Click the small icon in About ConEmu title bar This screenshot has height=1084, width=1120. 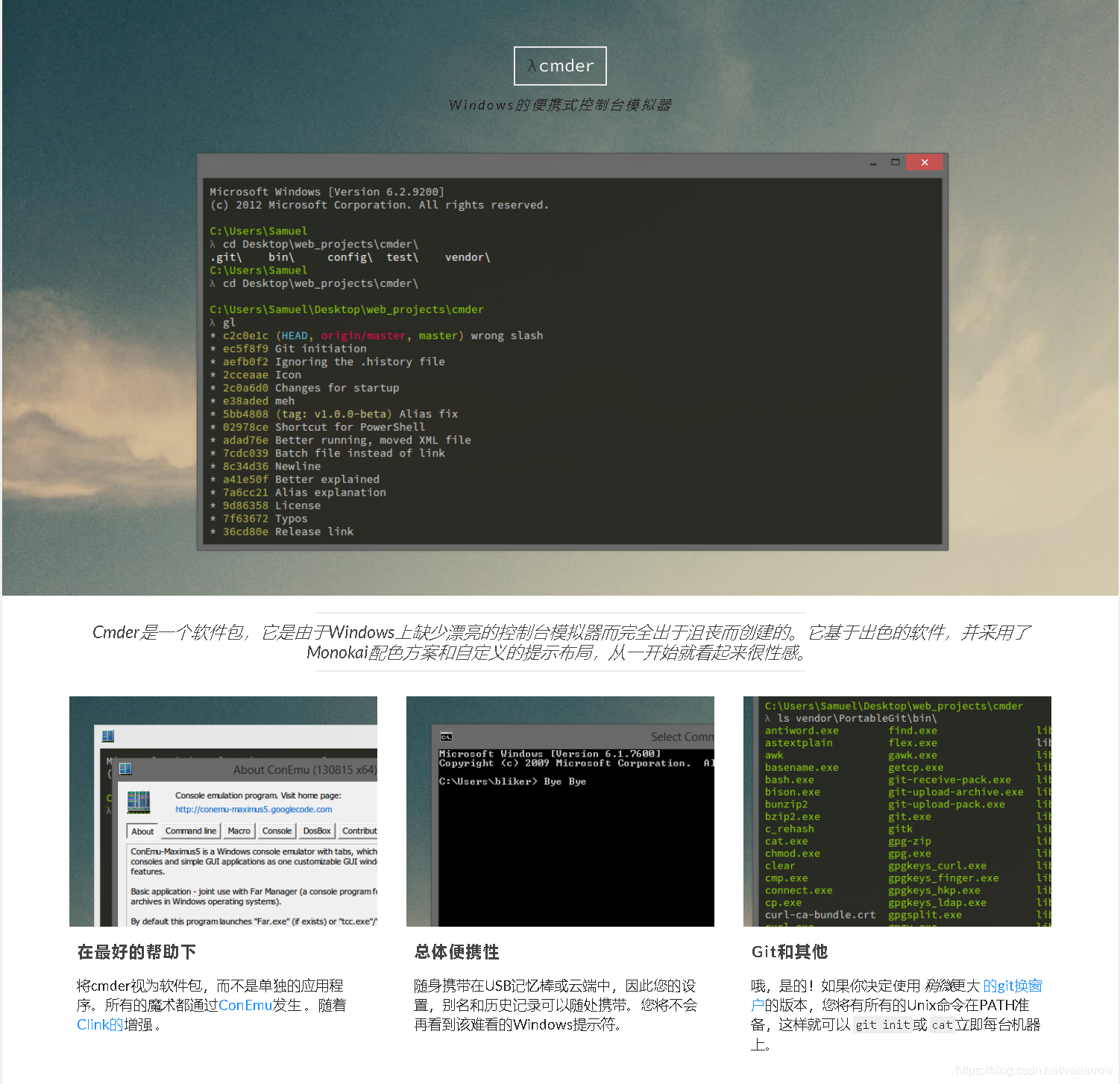pyautogui.click(x=125, y=769)
